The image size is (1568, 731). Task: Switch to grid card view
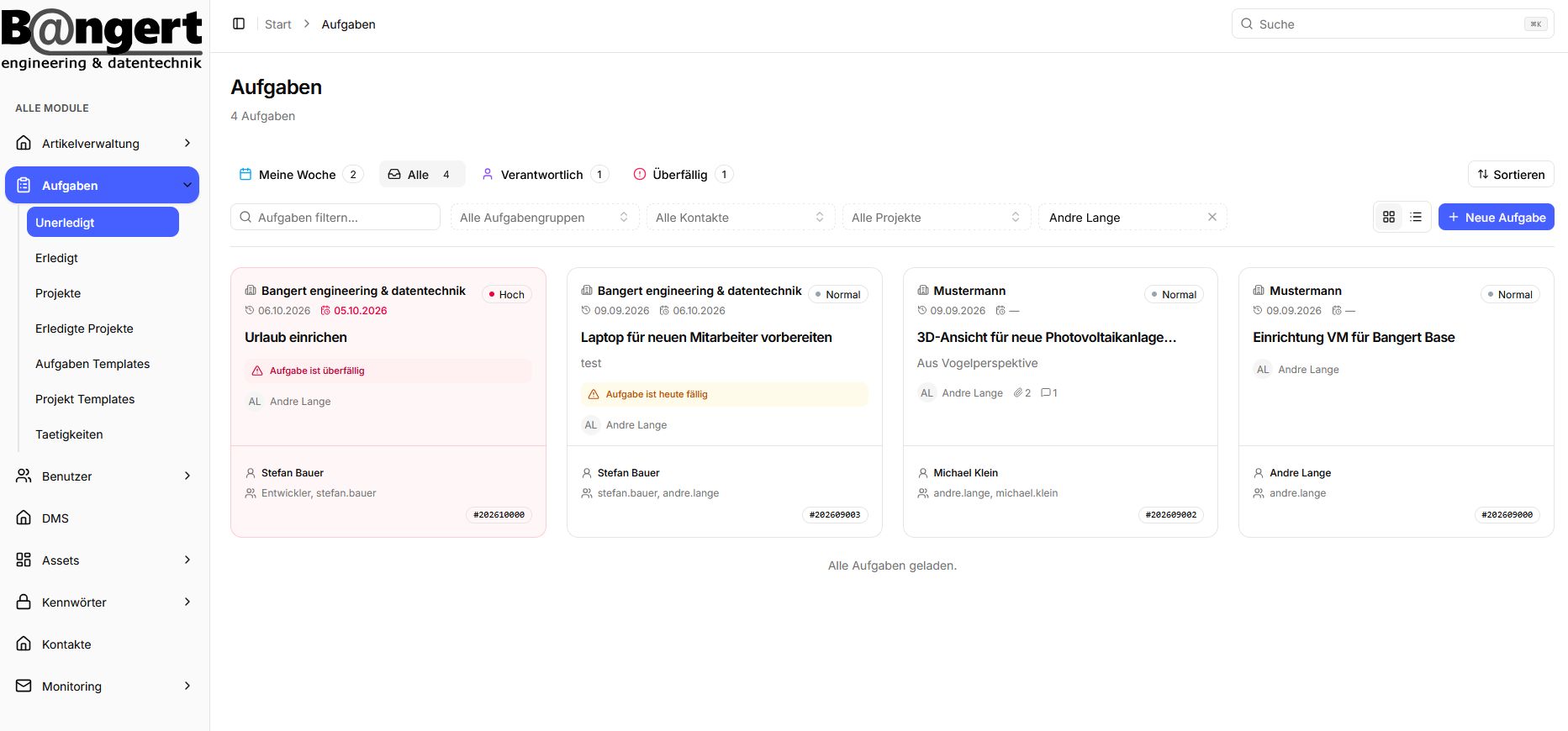pyautogui.click(x=1389, y=217)
